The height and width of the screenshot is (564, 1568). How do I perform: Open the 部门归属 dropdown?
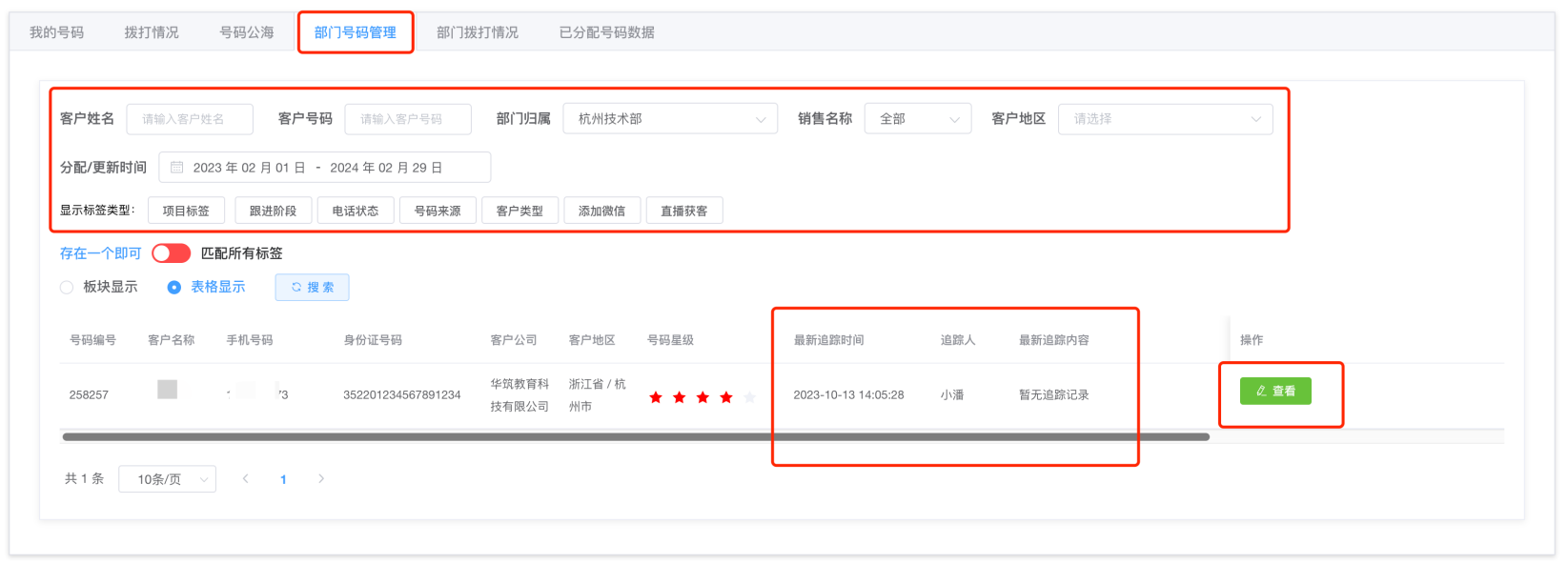pos(670,119)
